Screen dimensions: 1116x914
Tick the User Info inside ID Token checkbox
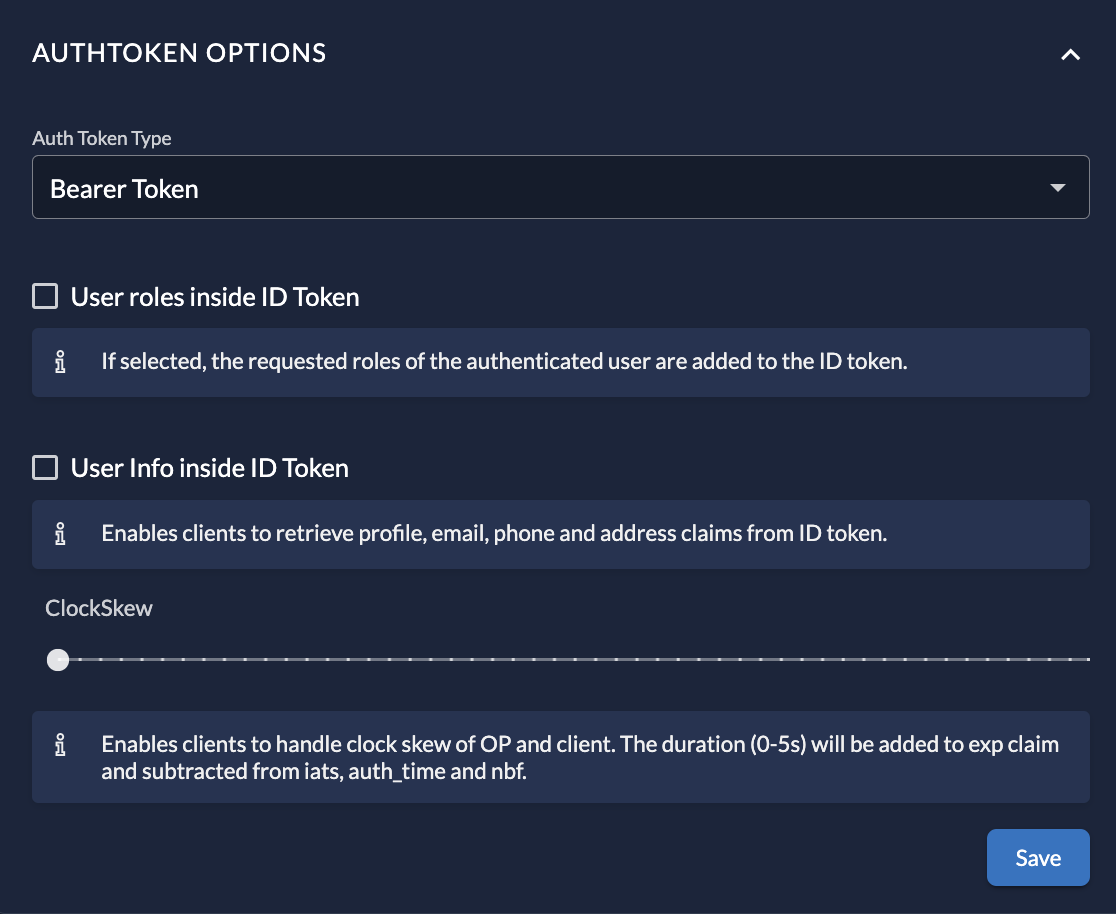pos(45,468)
